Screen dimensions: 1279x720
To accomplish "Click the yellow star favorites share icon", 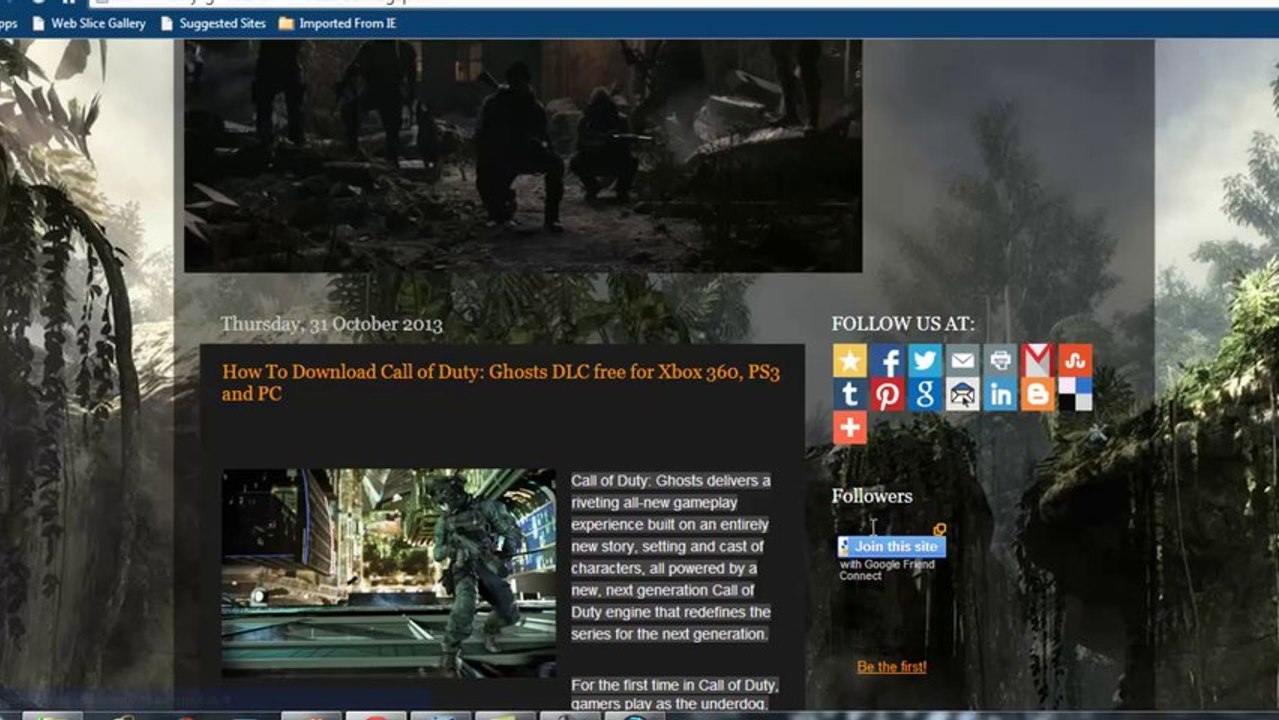I will click(x=849, y=360).
